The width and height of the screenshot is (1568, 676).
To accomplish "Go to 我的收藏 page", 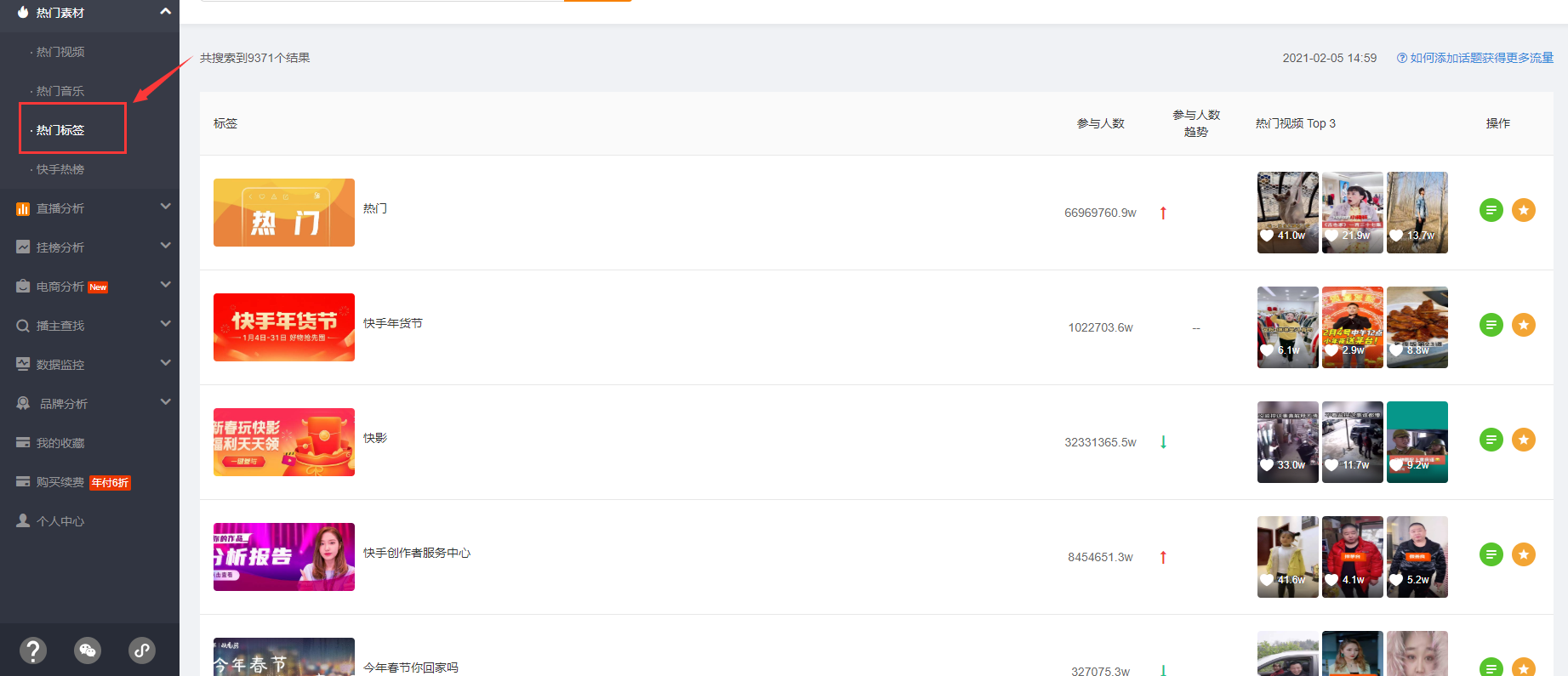I will tap(60, 443).
